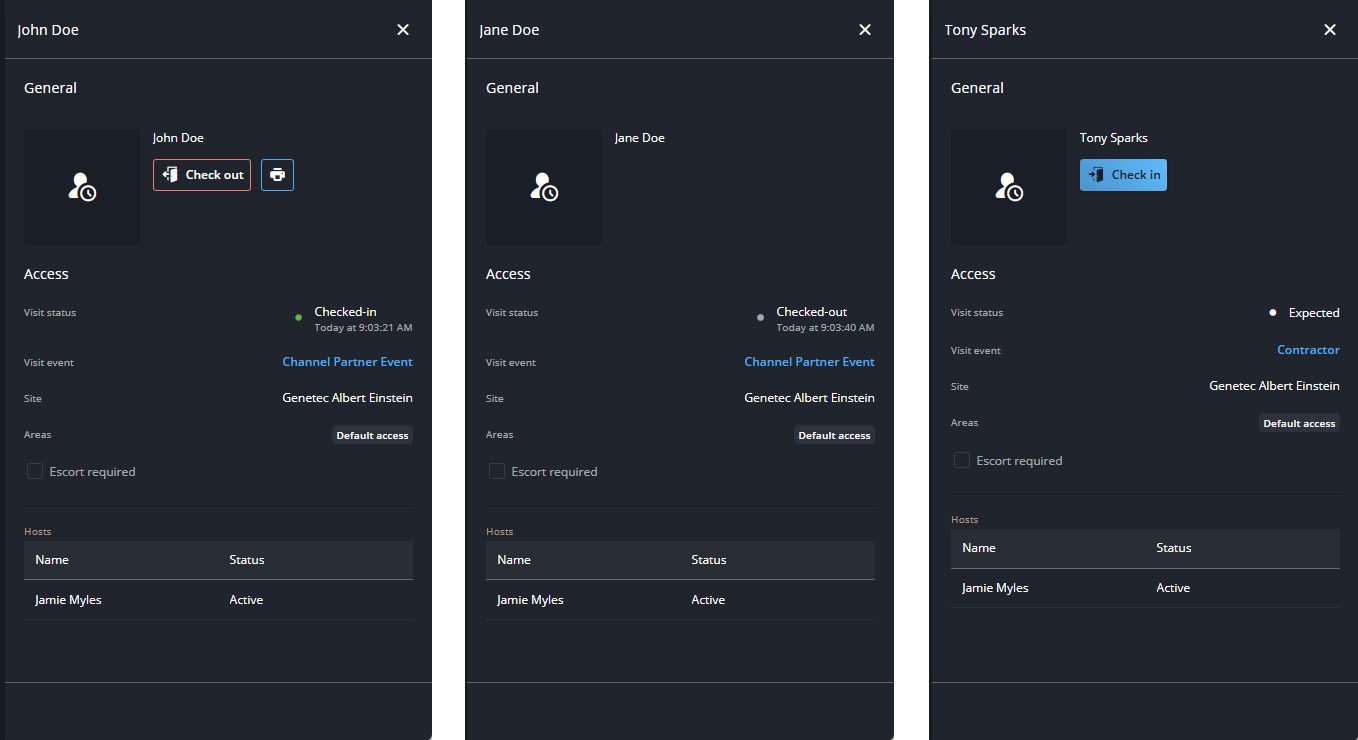
Task: Click the Checked-in status for John Doe
Action: (x=346, y=312)
